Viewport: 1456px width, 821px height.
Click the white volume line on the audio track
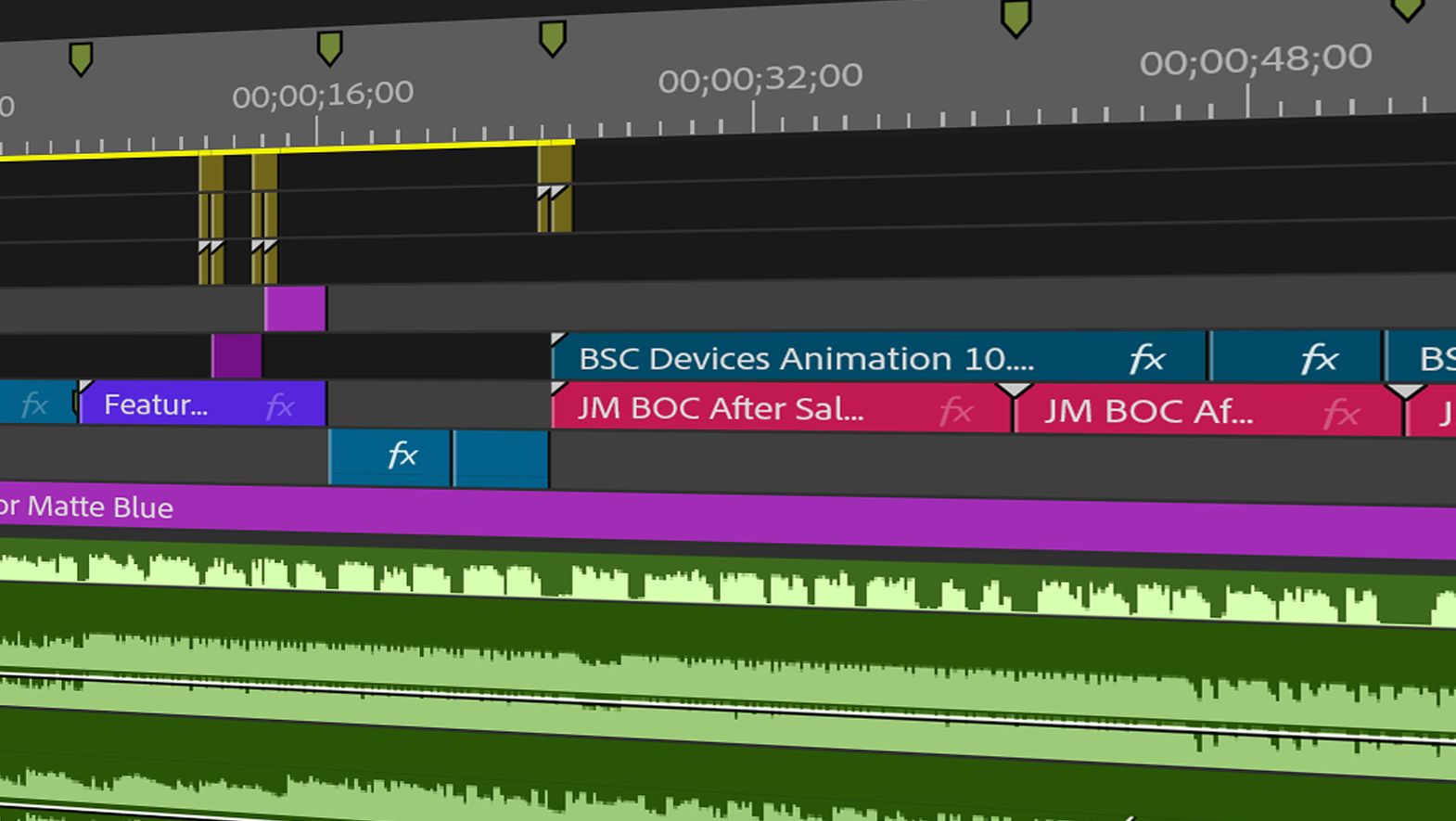tap(728, 711)
